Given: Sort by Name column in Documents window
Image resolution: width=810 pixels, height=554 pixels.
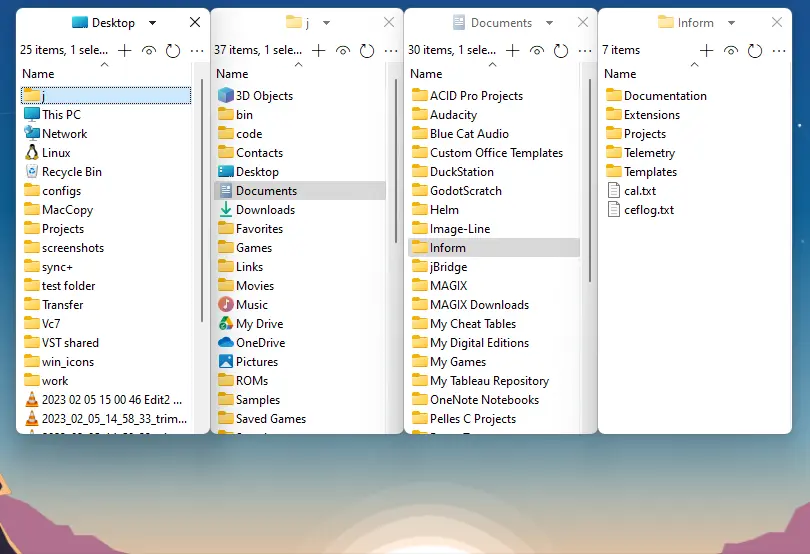Looking at the screenshot, I should click(x=426, y=74).
